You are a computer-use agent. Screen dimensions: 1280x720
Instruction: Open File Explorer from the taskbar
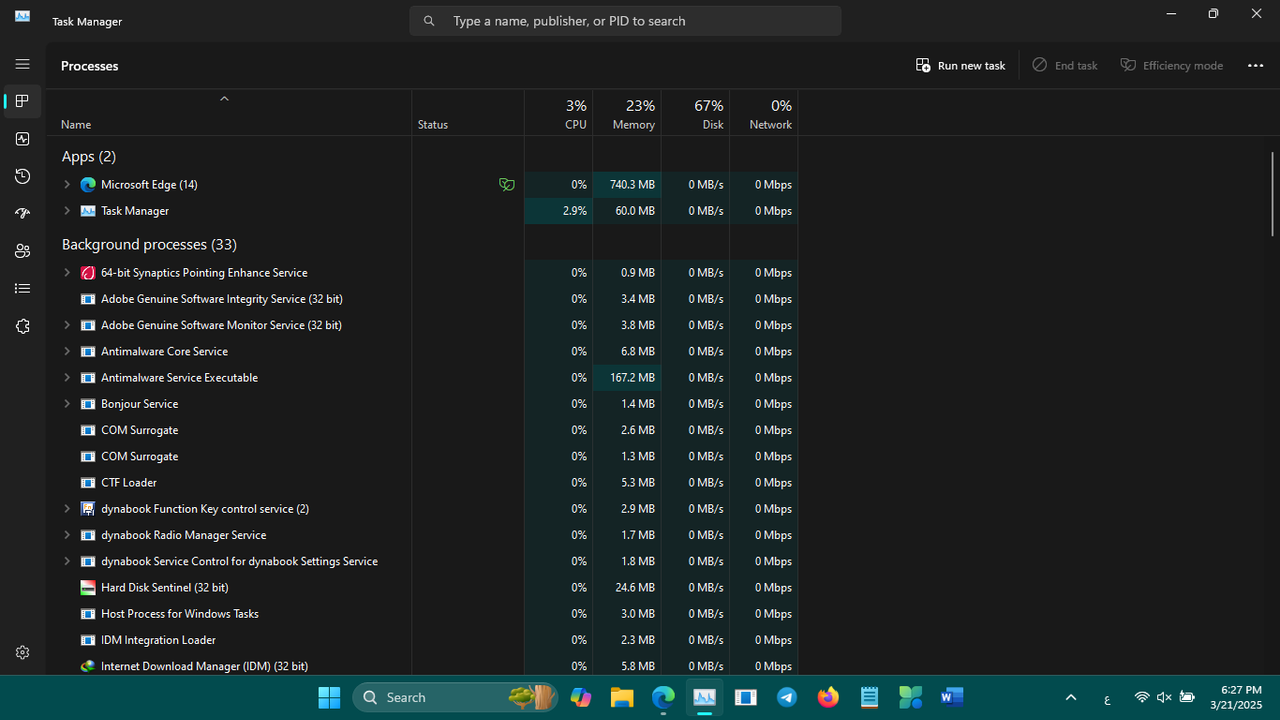point(622,697)
